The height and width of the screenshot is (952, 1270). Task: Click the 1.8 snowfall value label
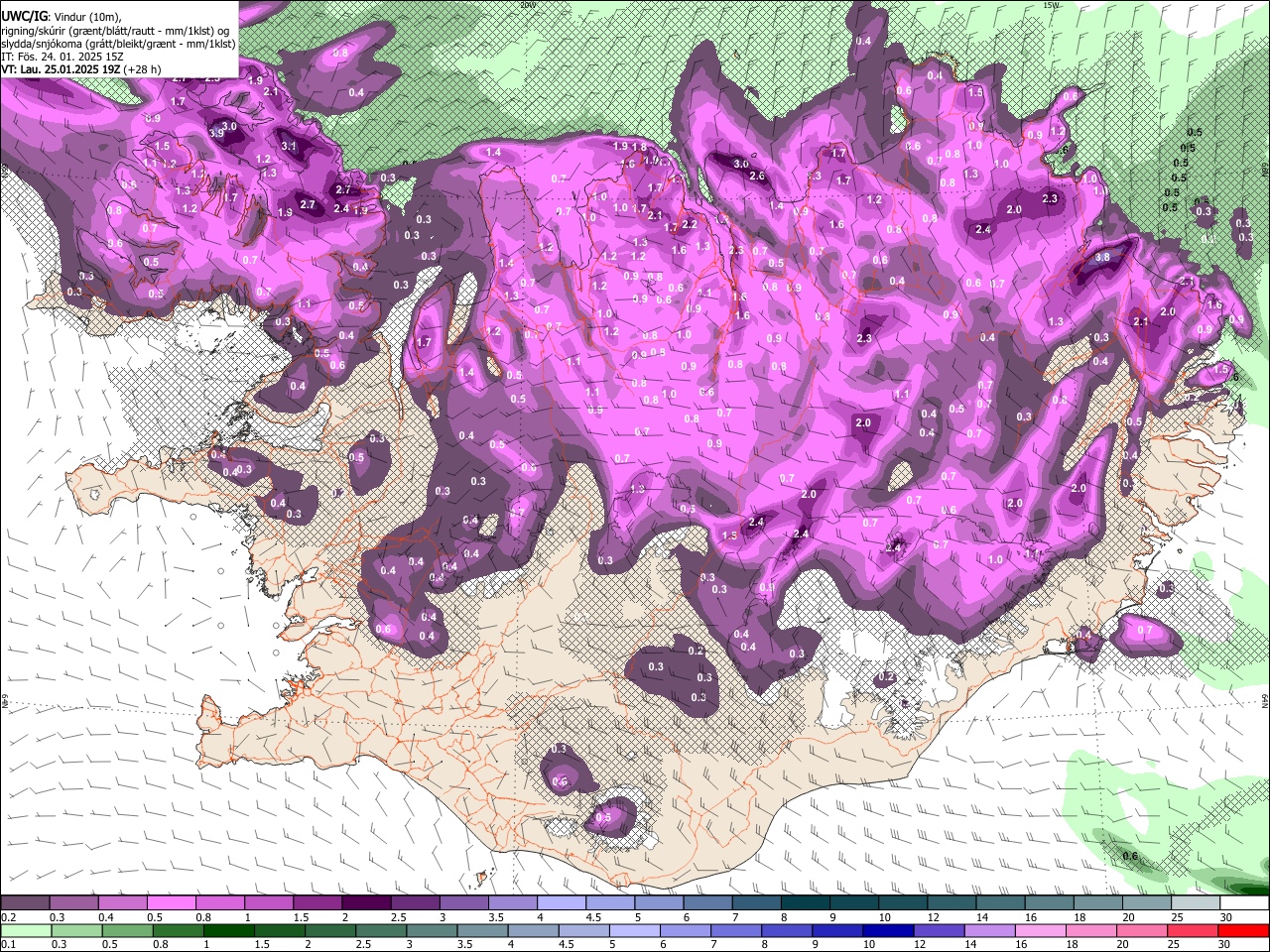pos(639,147)
